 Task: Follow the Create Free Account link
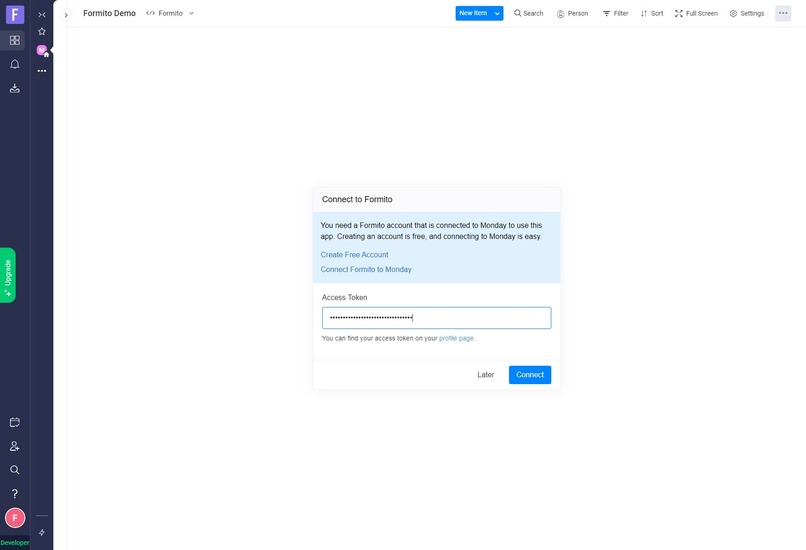pos(355,255)
